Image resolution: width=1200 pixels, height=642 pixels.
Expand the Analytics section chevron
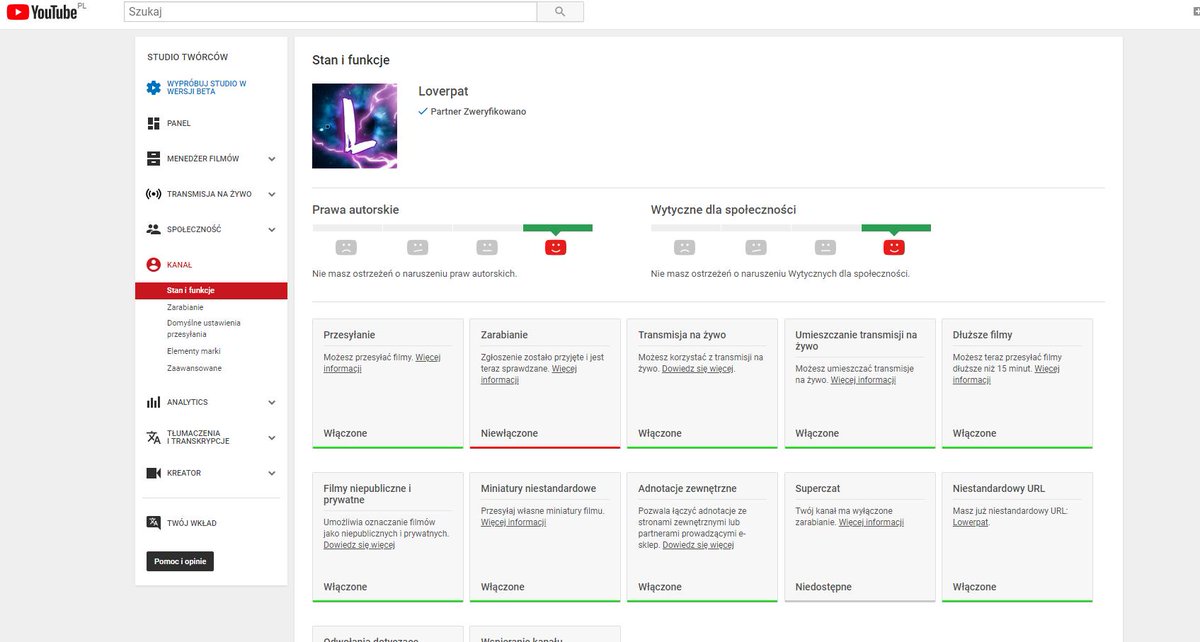point(272,402)
